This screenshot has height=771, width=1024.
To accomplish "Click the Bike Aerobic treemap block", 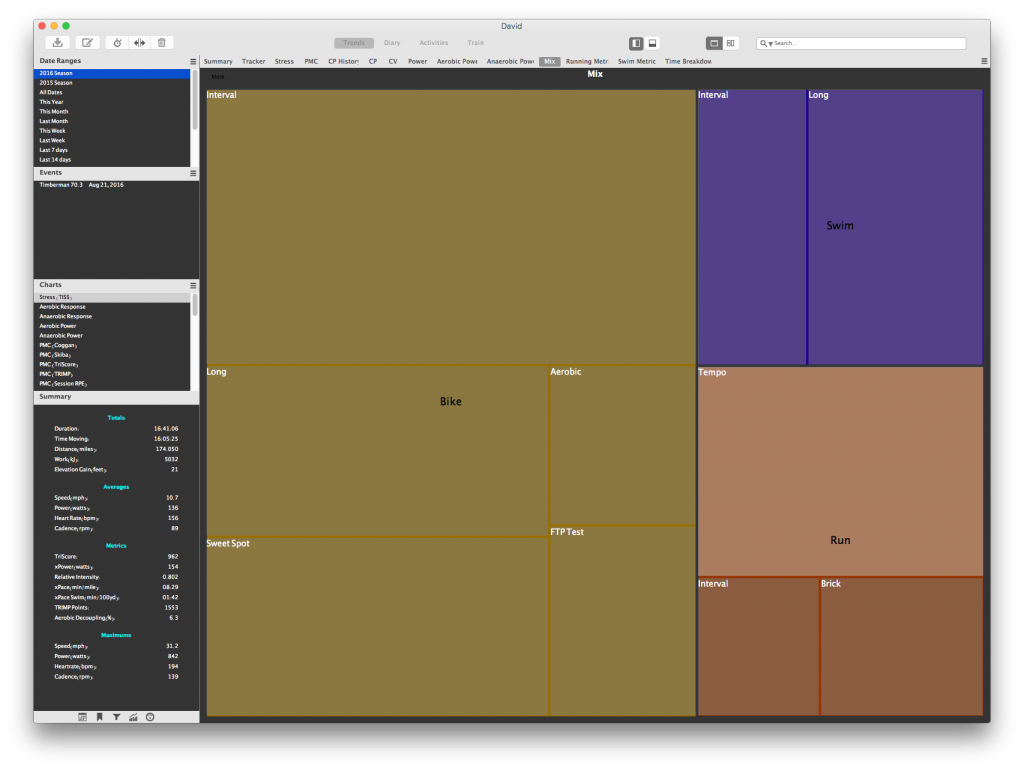I will tap(622, 445).
